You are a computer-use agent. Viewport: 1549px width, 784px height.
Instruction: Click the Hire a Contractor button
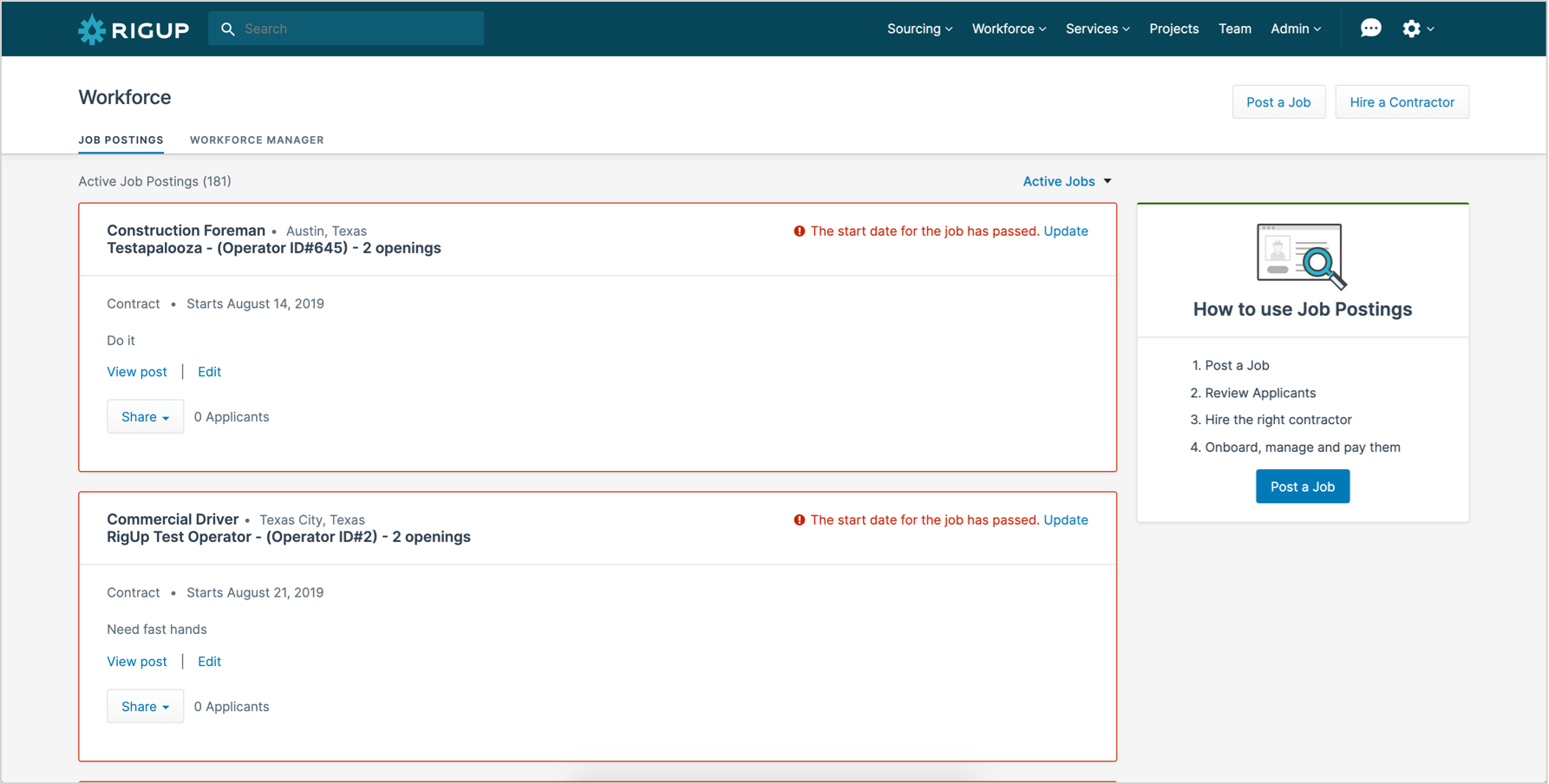tap(1402, 102)
